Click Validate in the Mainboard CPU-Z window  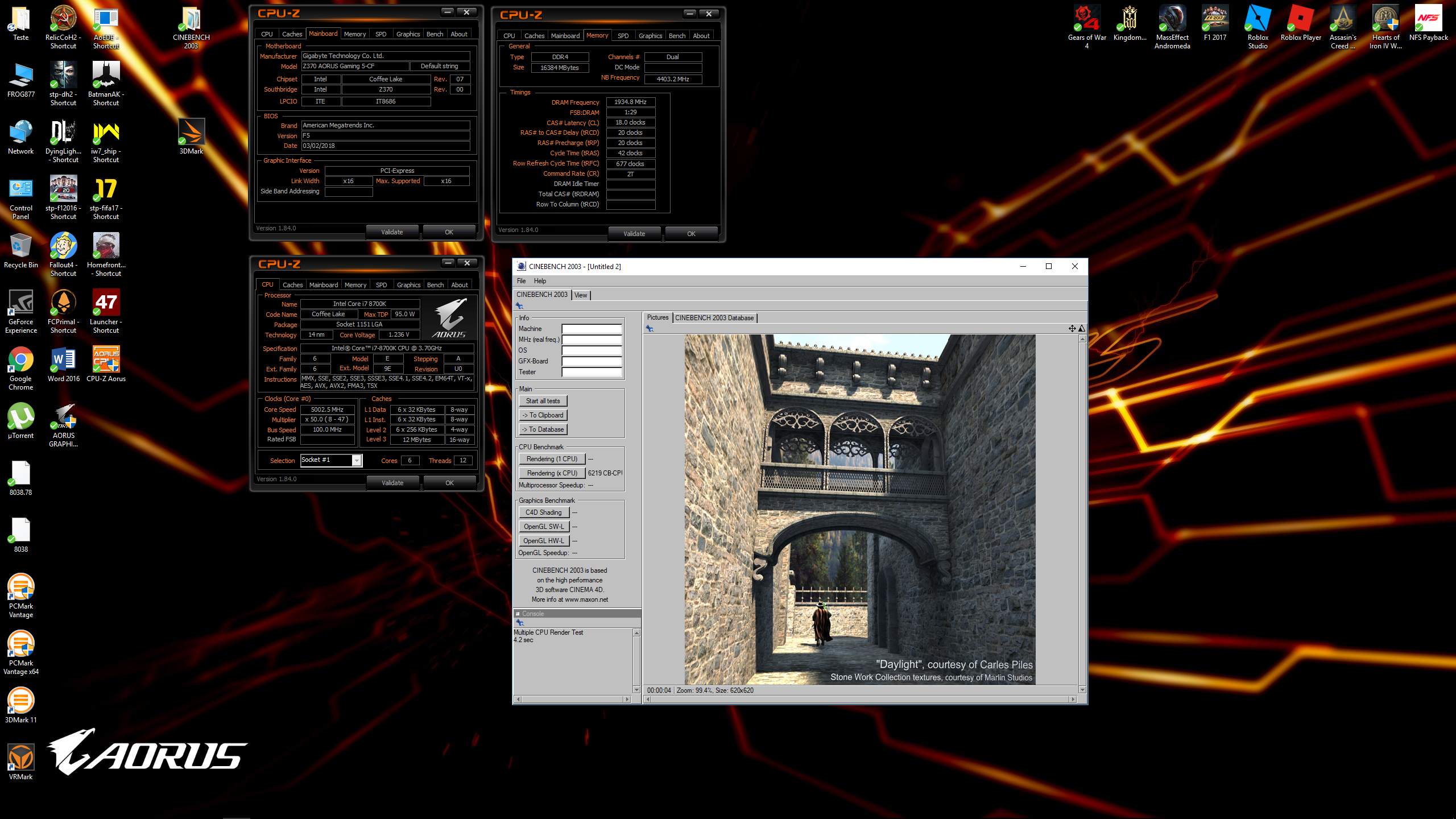tap(392, 232)
